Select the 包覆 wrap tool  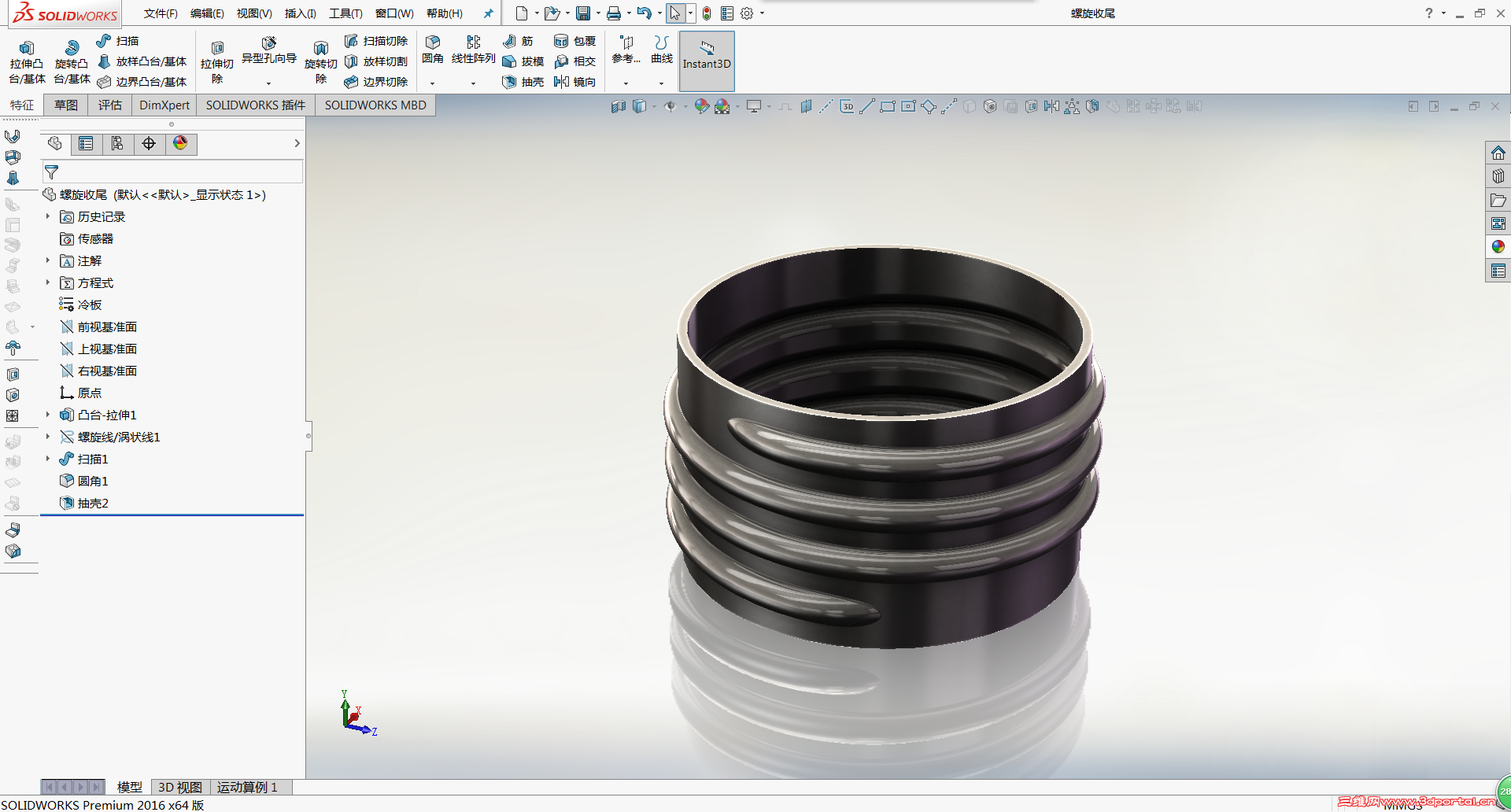575,41
